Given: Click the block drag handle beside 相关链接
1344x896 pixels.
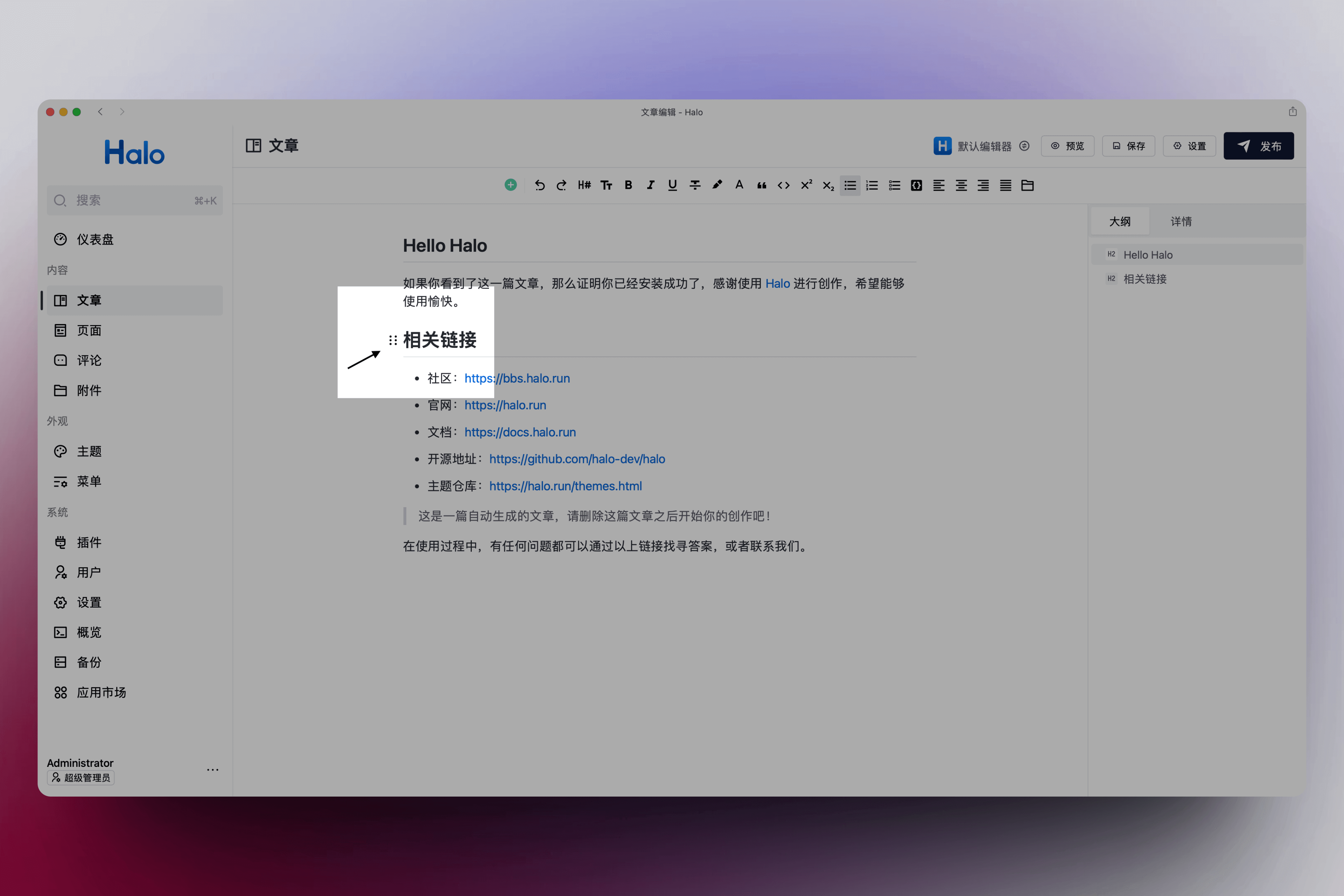Looking at the screenshot, I should 393,341.
